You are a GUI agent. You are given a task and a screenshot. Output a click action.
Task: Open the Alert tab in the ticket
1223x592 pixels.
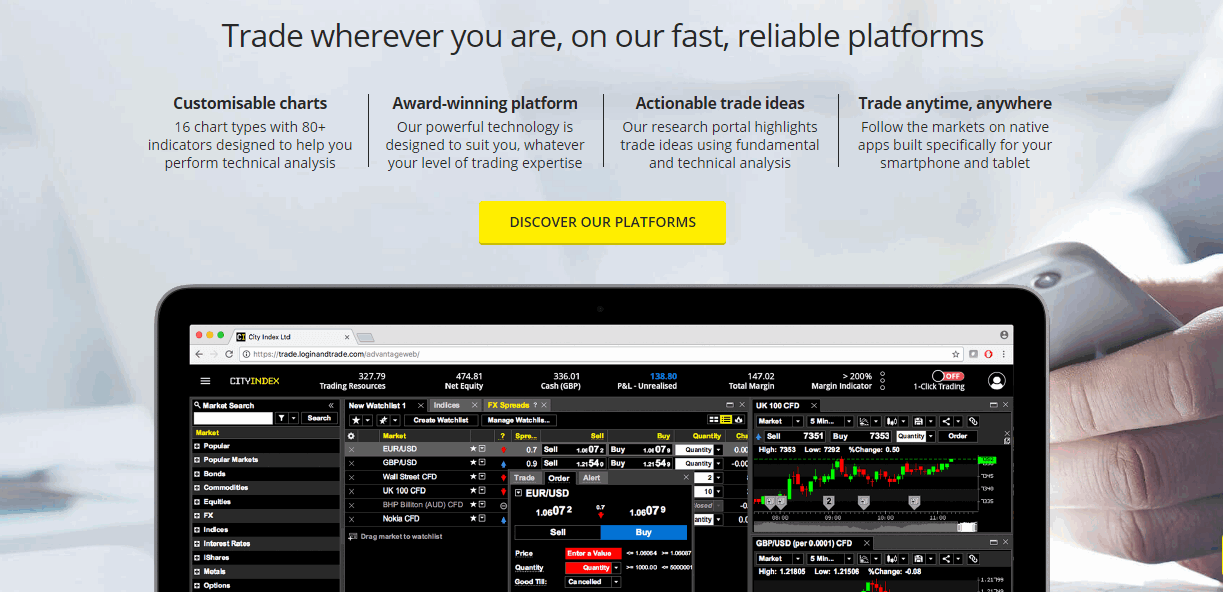click(x=592, y=478)
